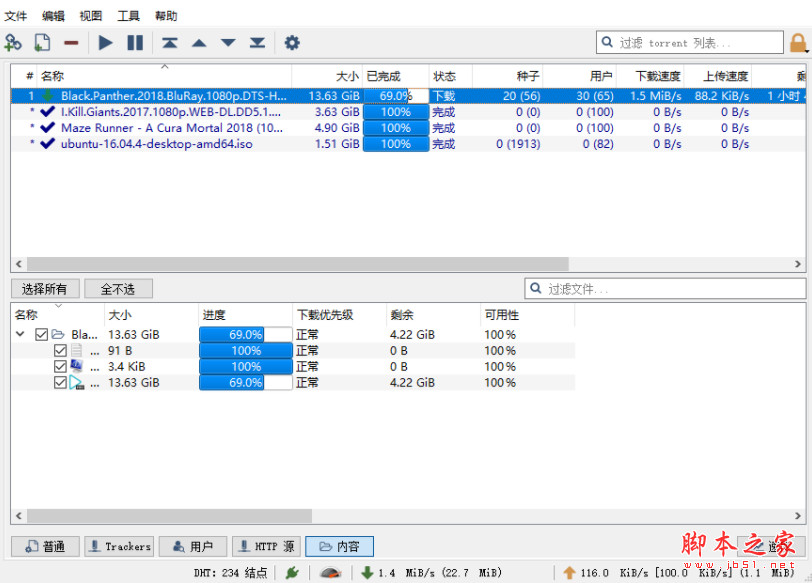The image size is (812, 583).
Task: Click DHT: 234 结点 status text
Action: [x=230, y=573]
